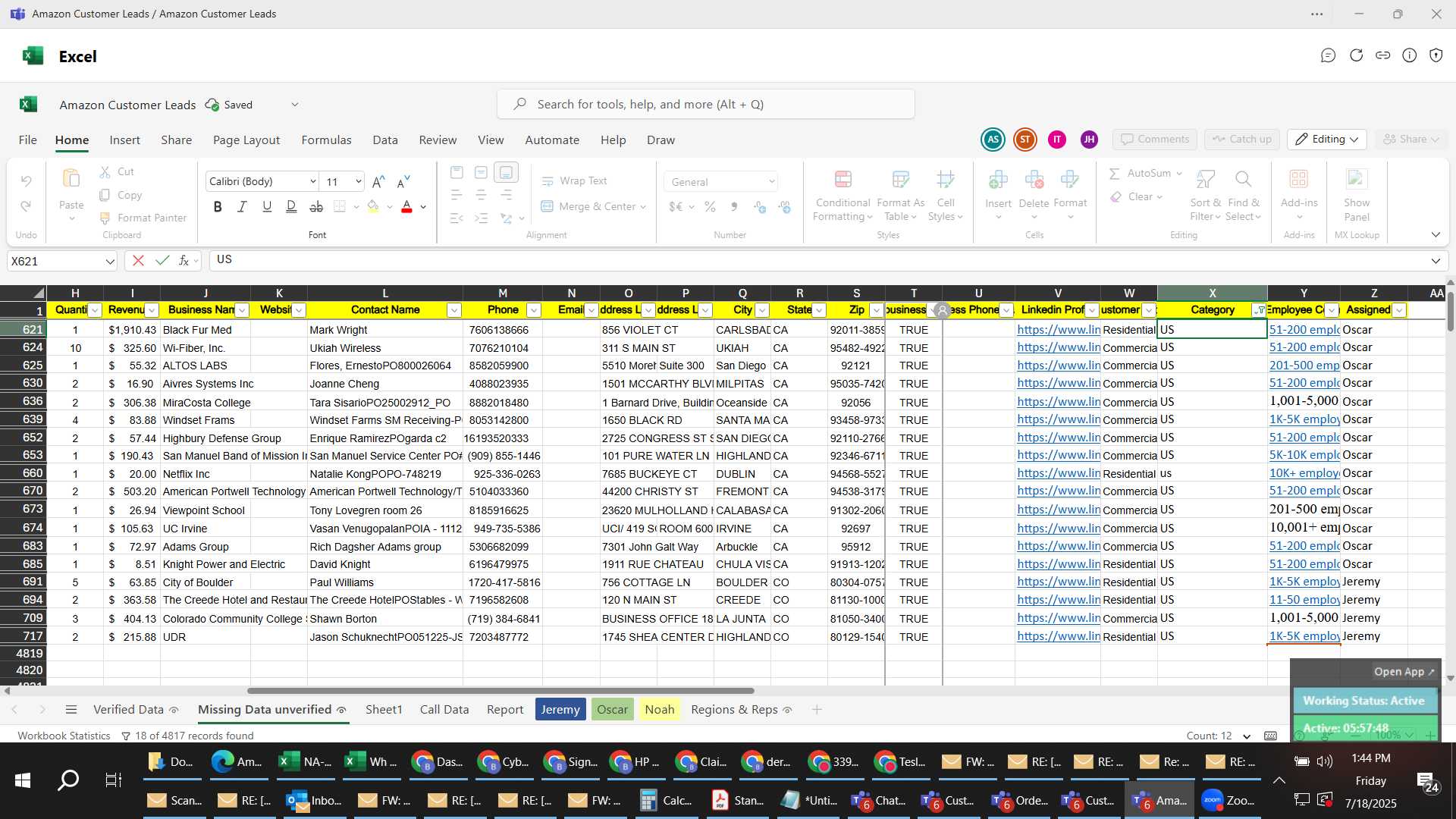Click the Insert cells icon
The image size is (1456, 819).
pyautogui.click(x=998, y=180)
